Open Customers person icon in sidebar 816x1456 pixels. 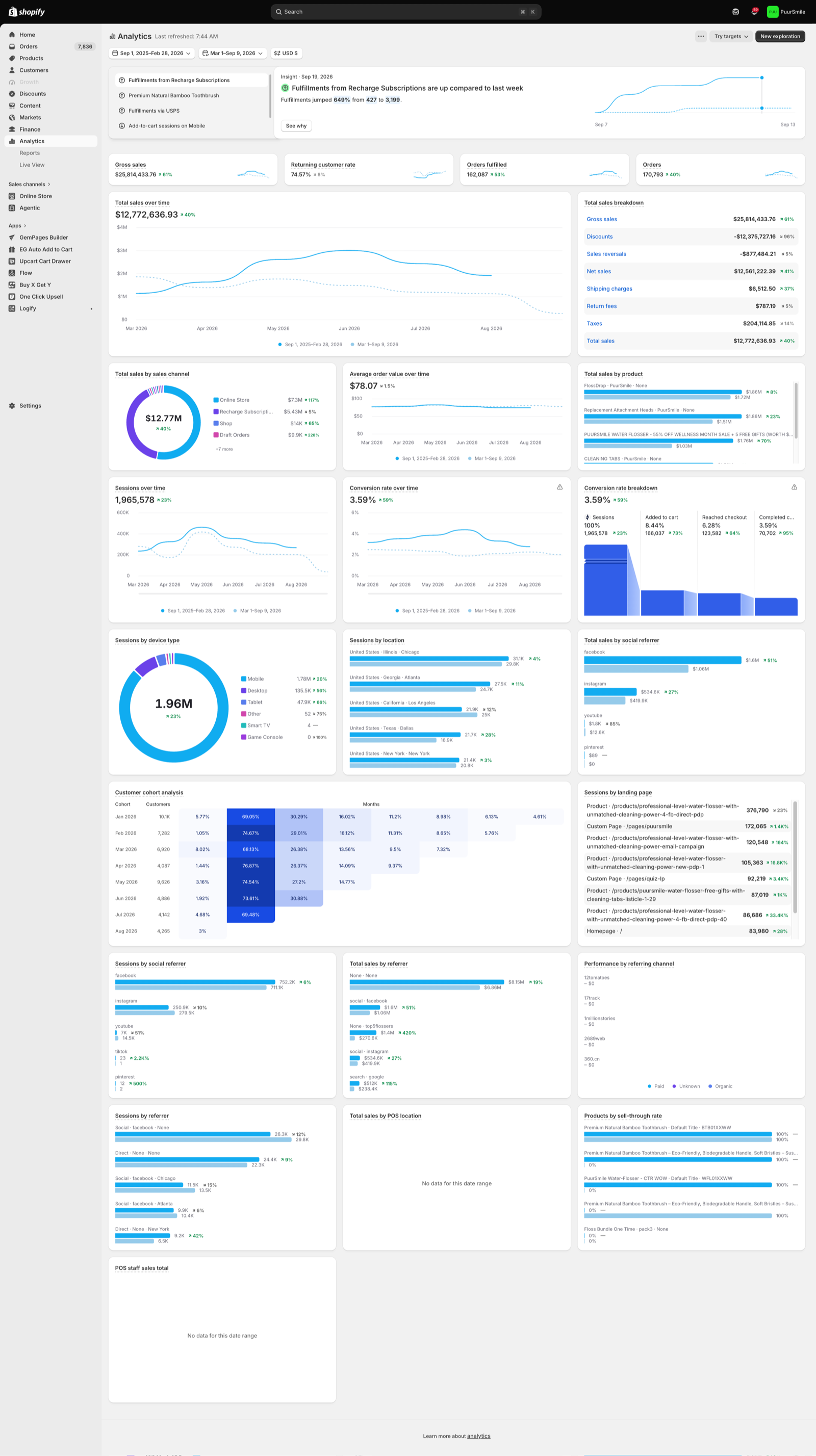[x=12, y=70]
